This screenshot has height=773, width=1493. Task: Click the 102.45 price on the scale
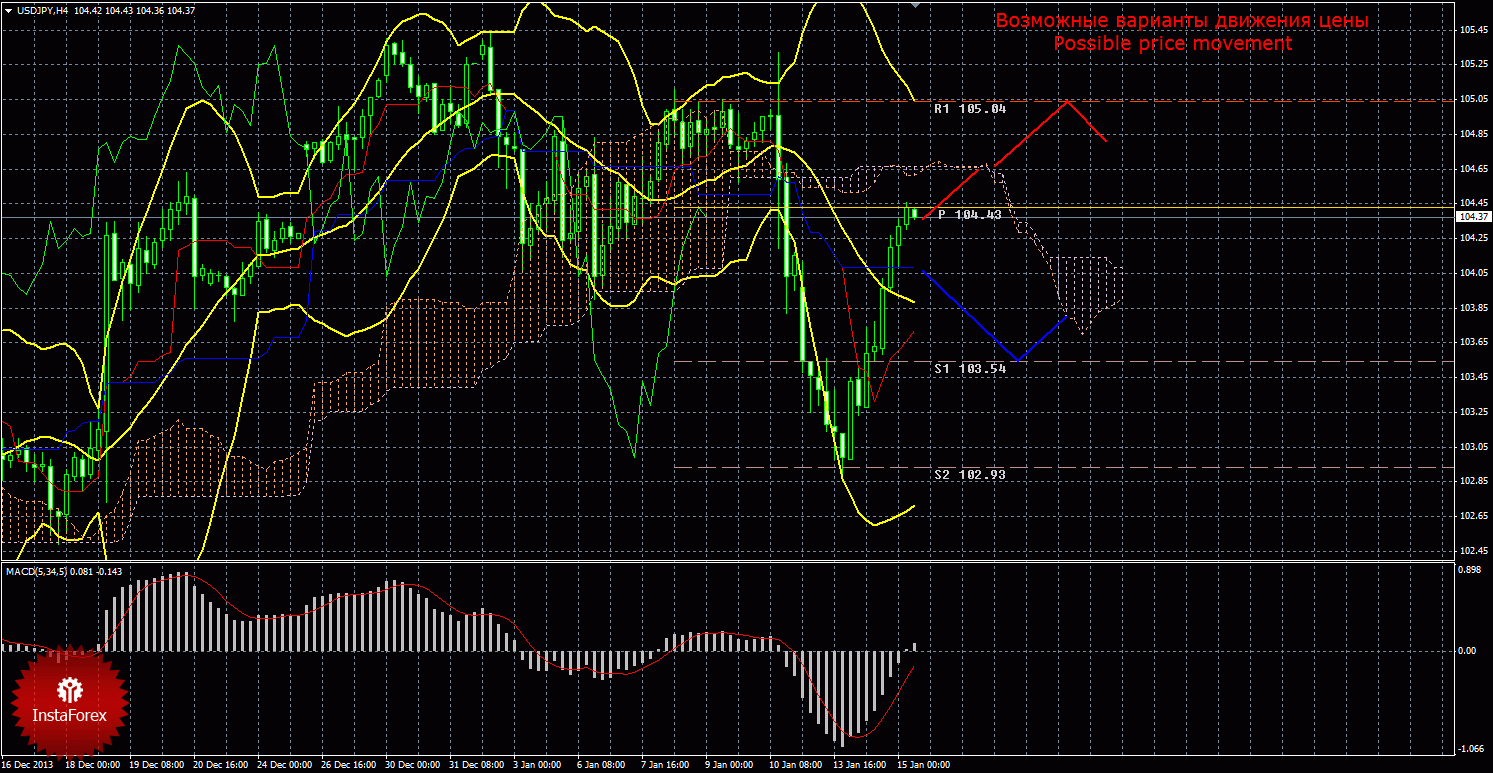pyautogui.click(x=1470, y=551)
